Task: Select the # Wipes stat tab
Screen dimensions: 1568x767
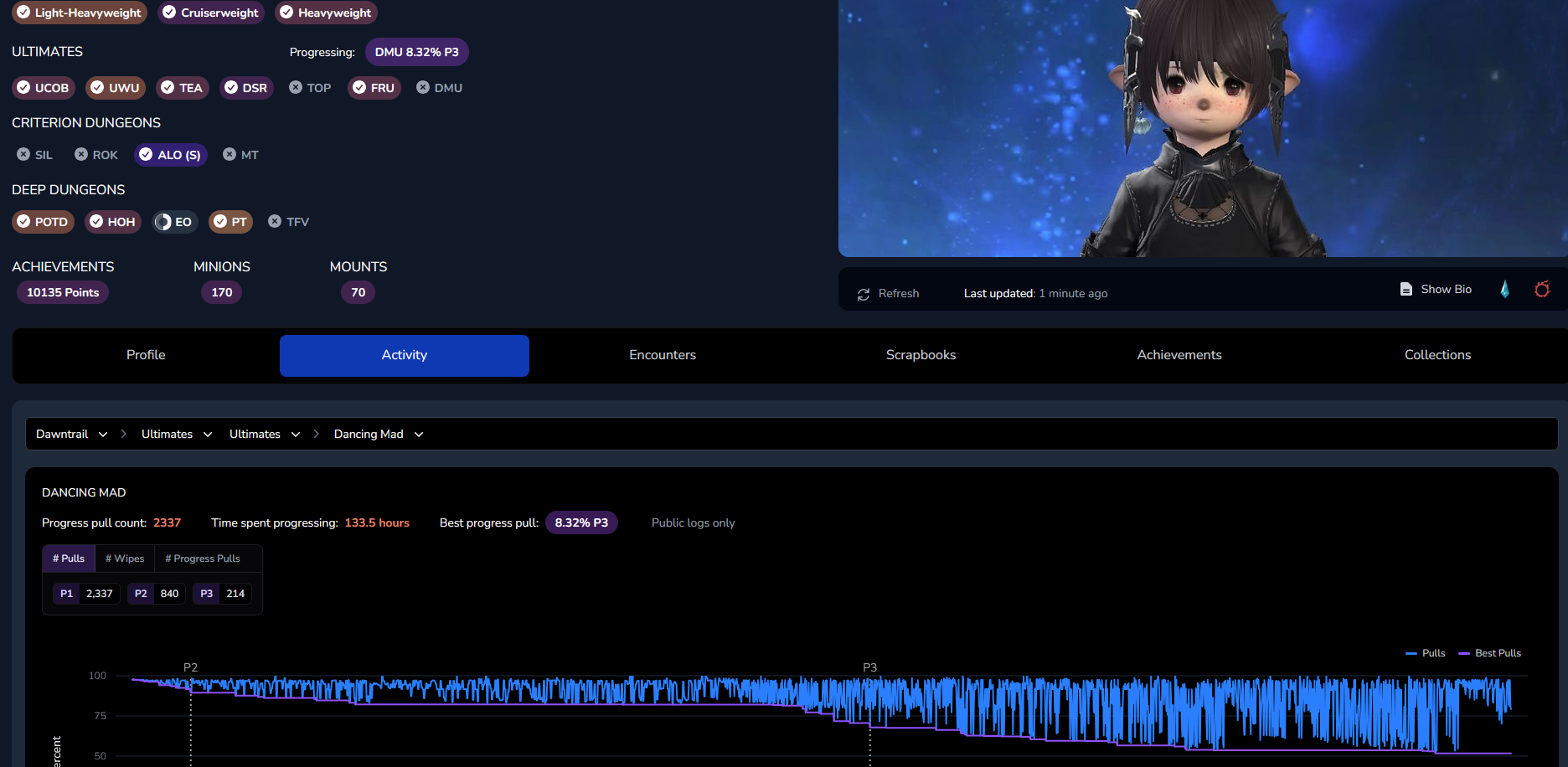Action: [125, 559]
